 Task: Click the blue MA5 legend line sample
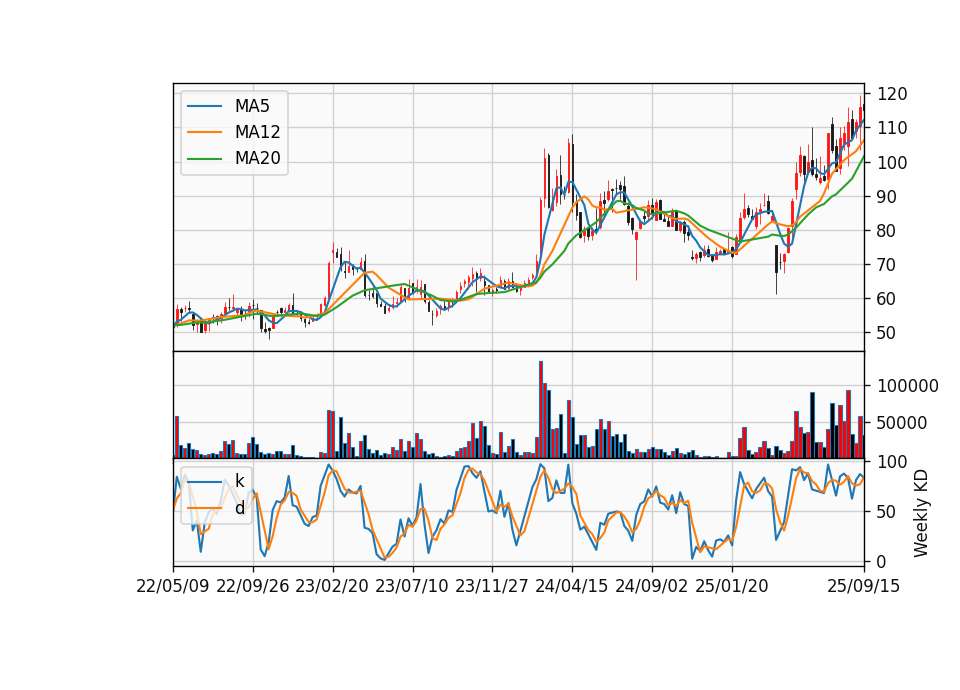[x=204, y=107]
